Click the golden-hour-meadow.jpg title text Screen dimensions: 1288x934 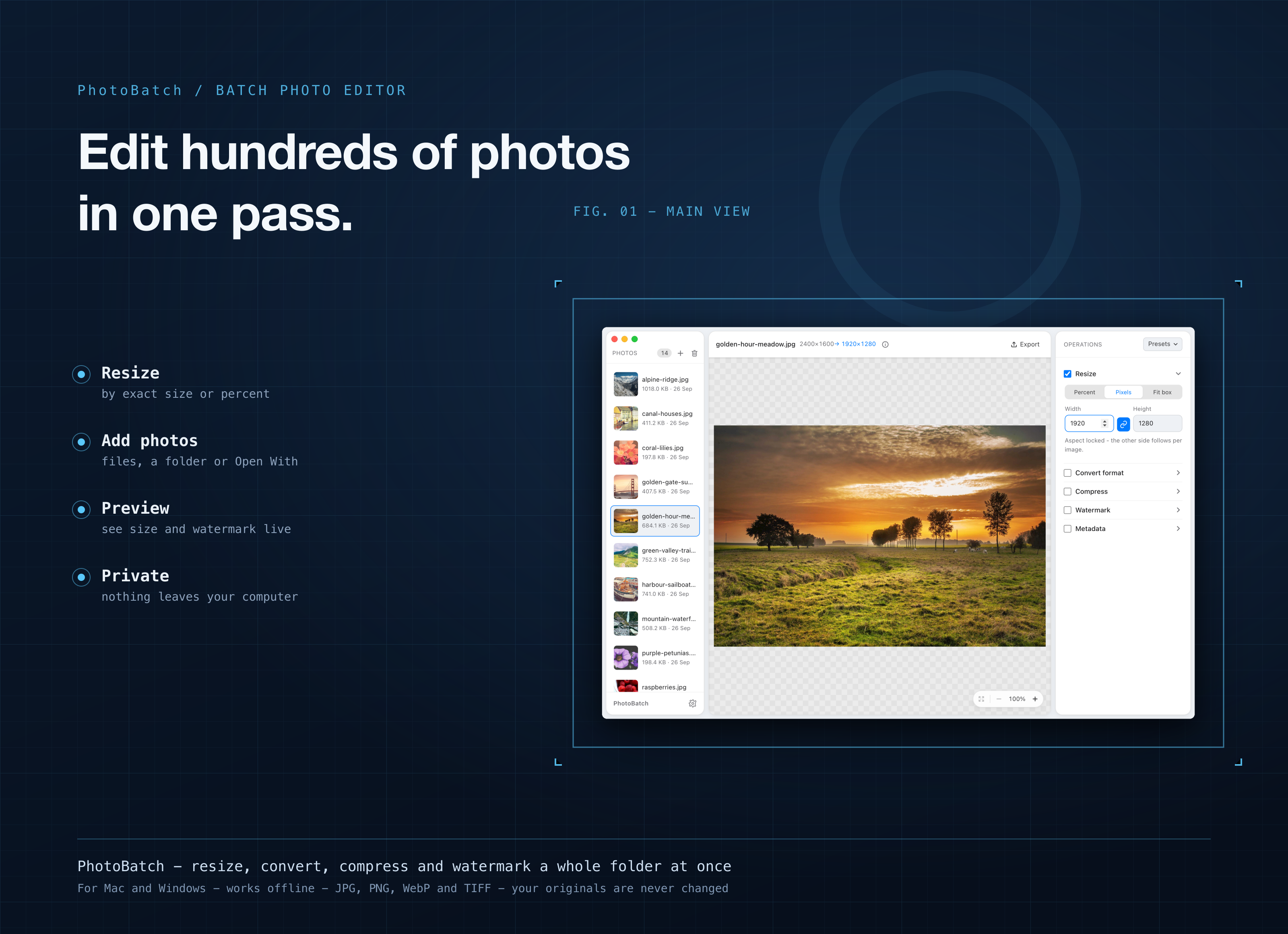tap(755, 344)
